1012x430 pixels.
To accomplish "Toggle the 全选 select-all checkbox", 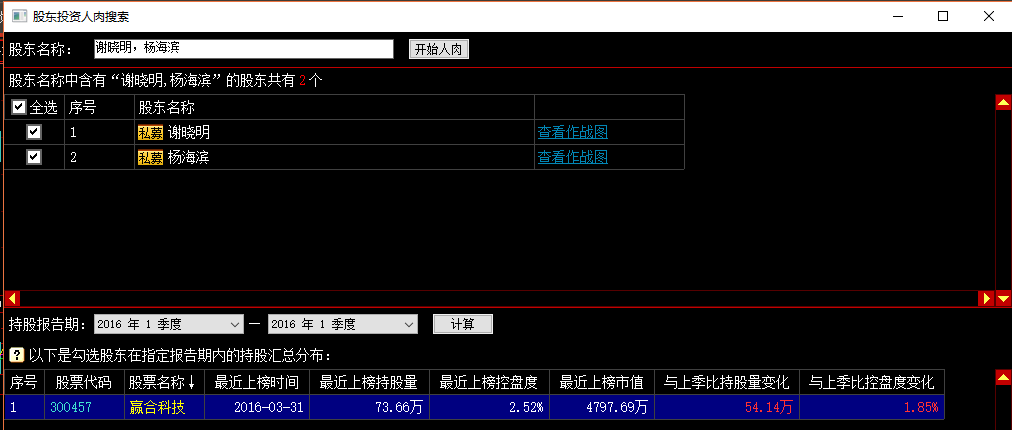I will (x=19, y=107).
